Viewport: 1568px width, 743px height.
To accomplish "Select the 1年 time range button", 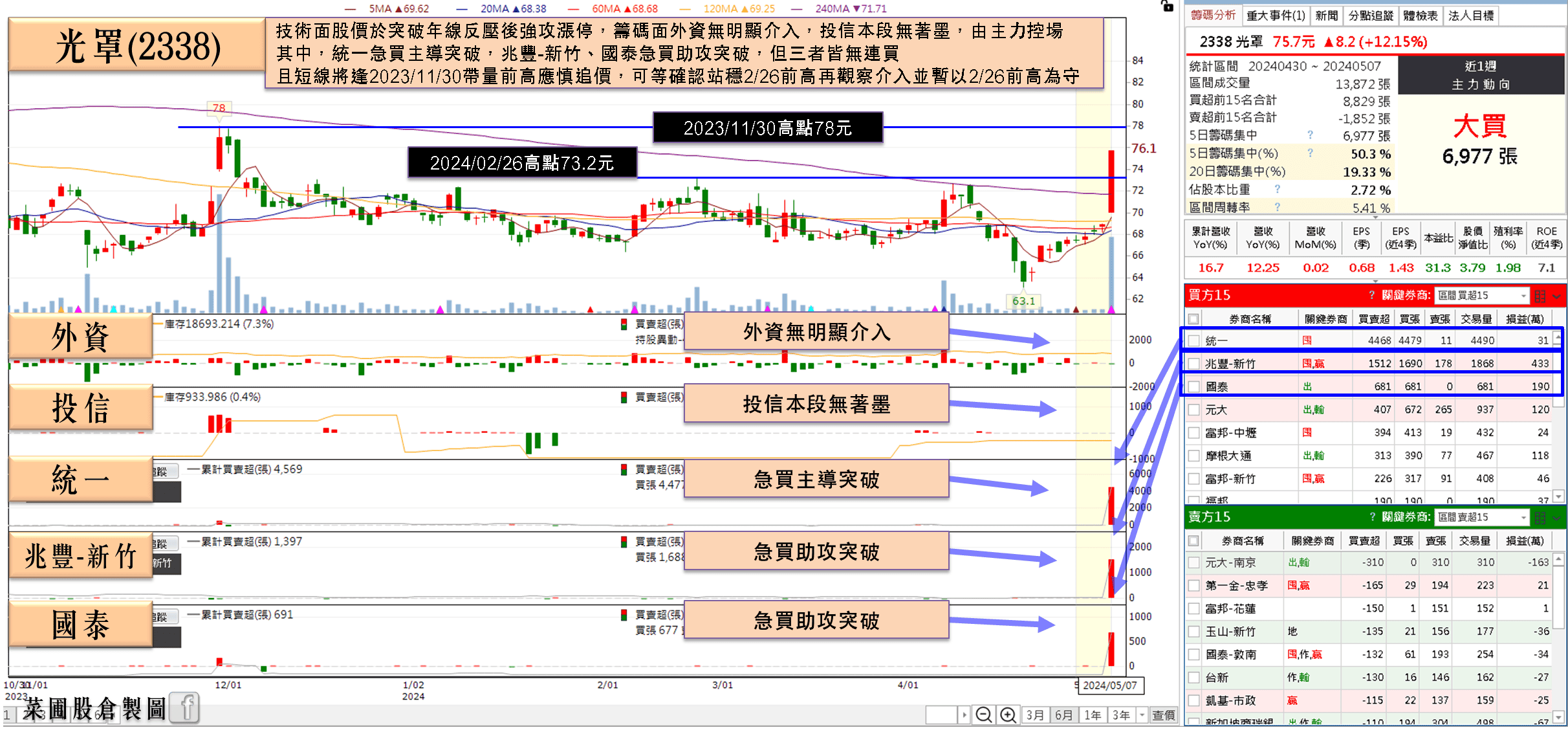I will pyautogui.click(x=1093, y=715).
